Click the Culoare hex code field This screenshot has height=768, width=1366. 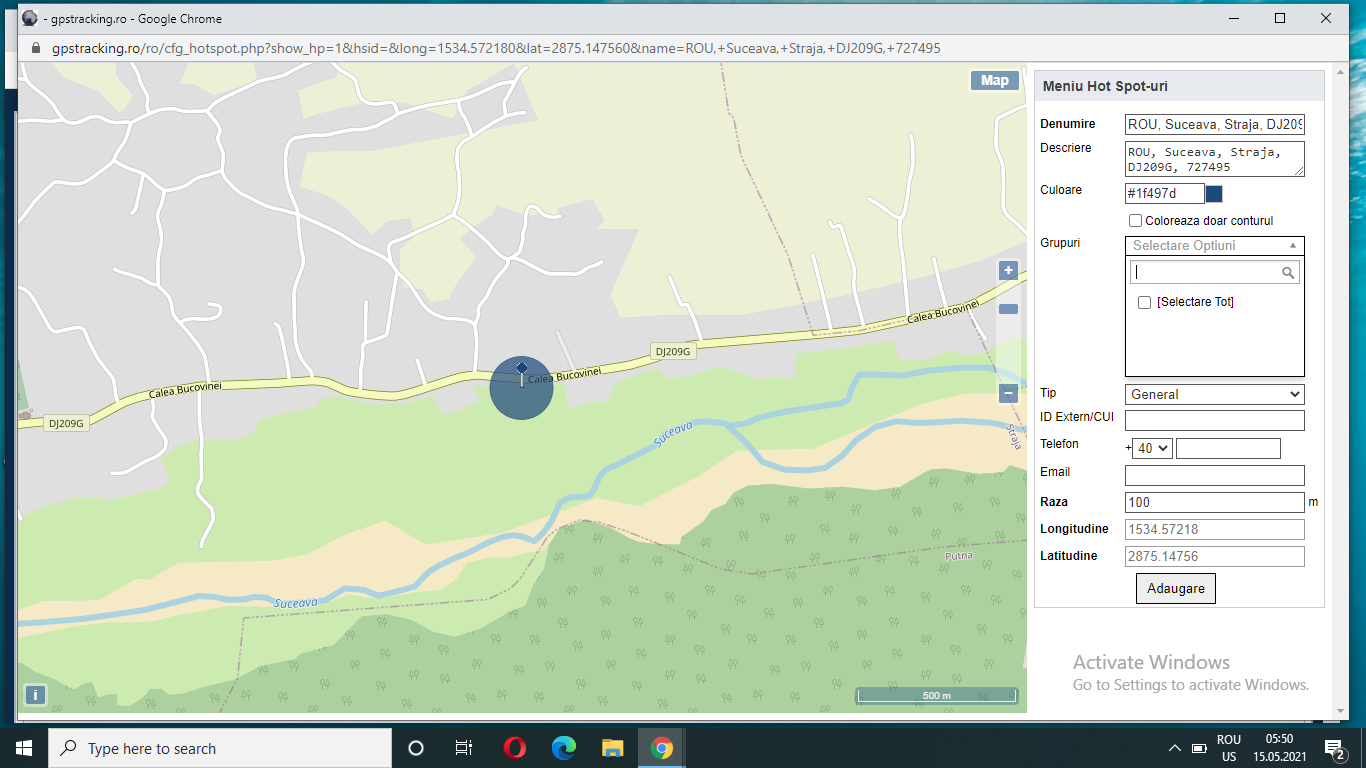(x=1164, y=193)
